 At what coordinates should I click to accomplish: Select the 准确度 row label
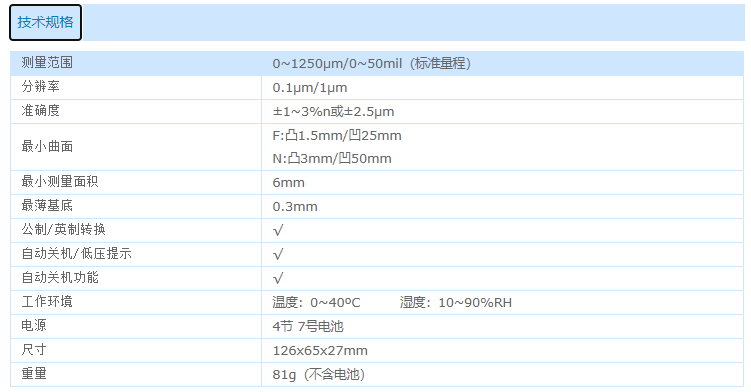[x=41, y=111]
